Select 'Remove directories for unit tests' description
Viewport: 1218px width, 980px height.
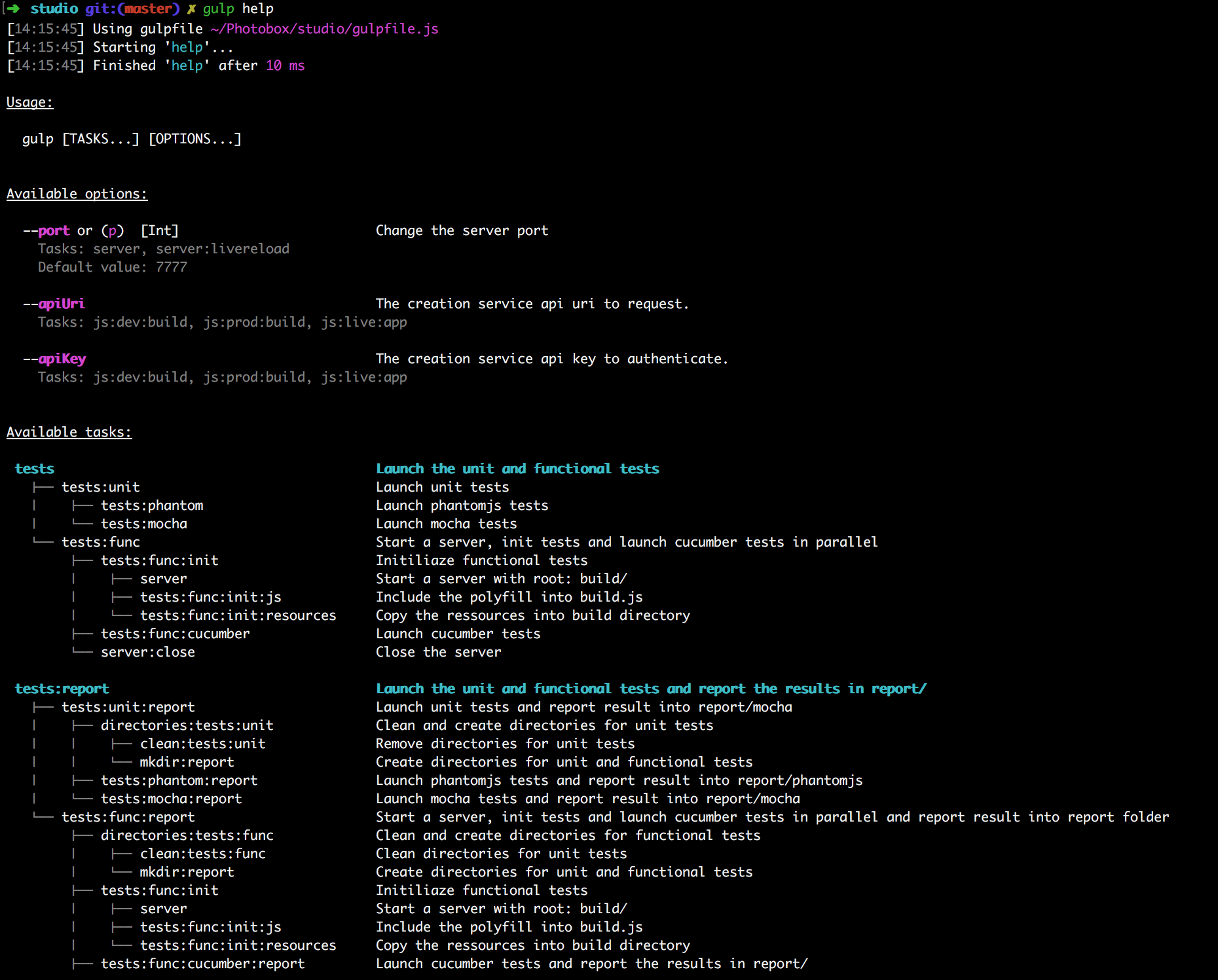coord(505,744)
